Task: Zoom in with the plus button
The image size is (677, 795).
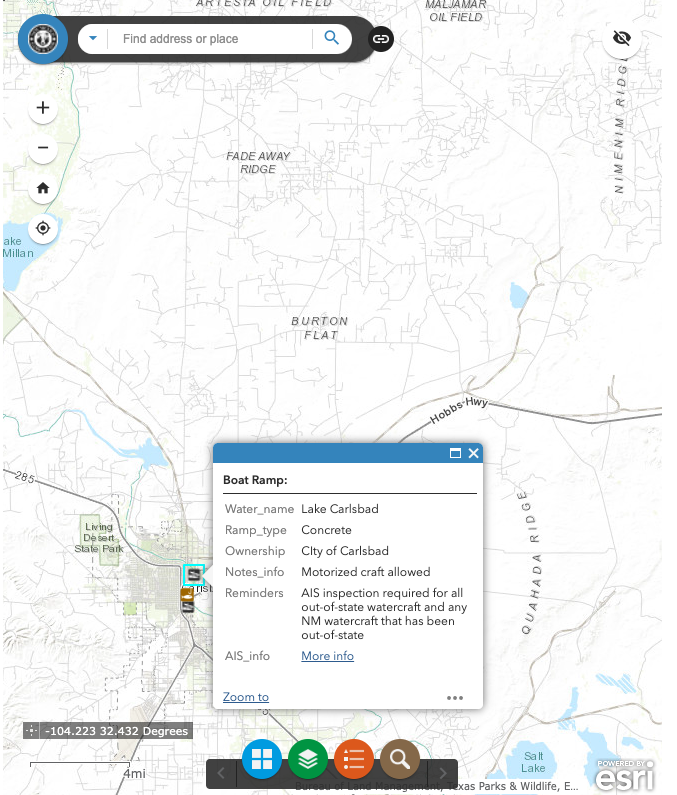Action: (x=43, y=107)
